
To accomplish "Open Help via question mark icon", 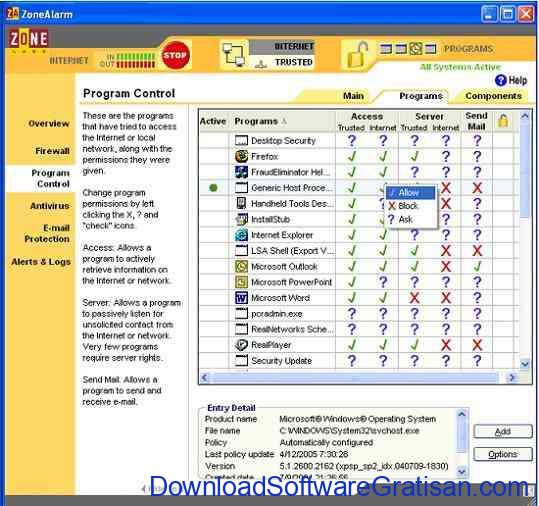I will pyautogui.click(x=500, y=80).
